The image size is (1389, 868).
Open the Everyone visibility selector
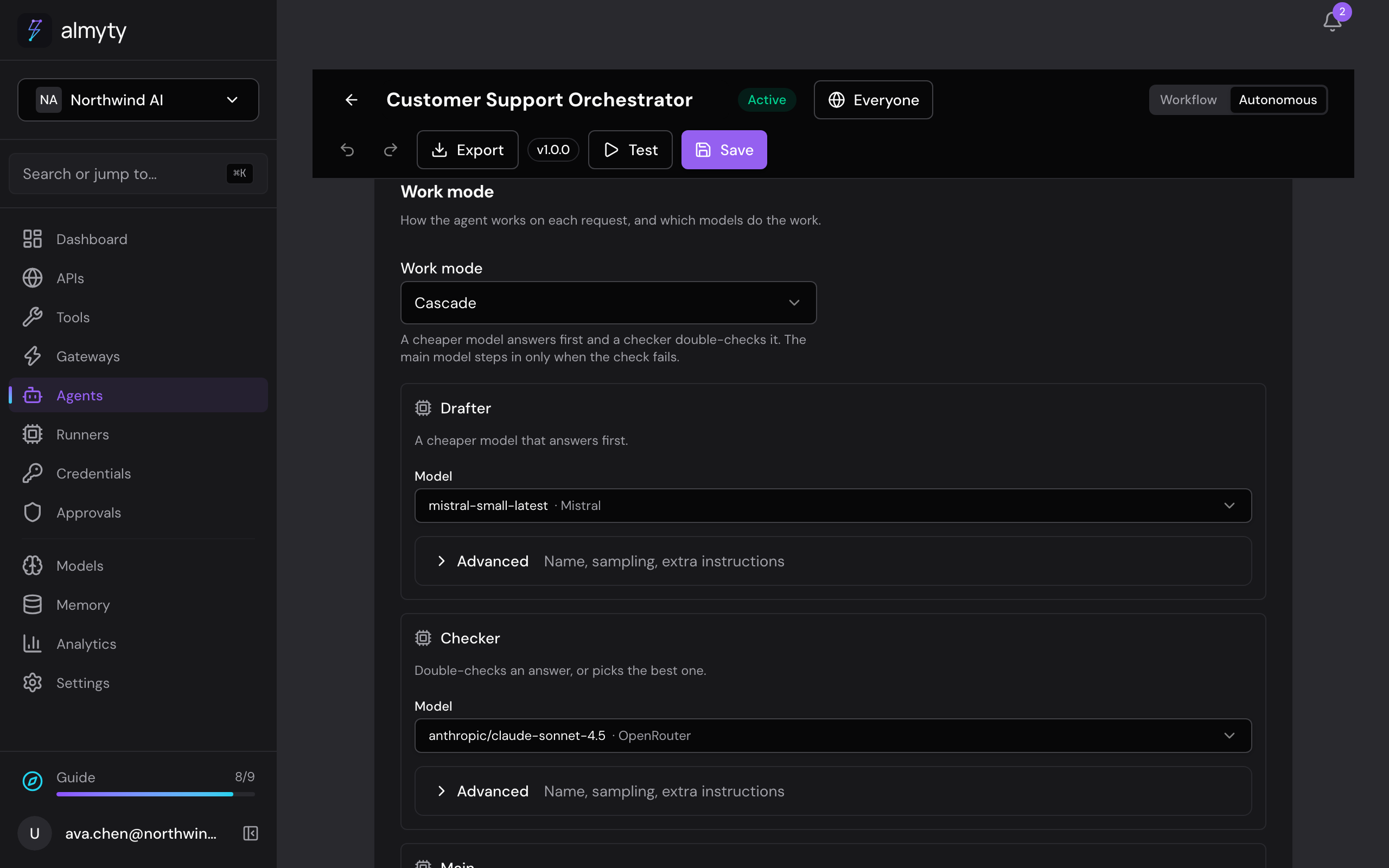point(873,100)
